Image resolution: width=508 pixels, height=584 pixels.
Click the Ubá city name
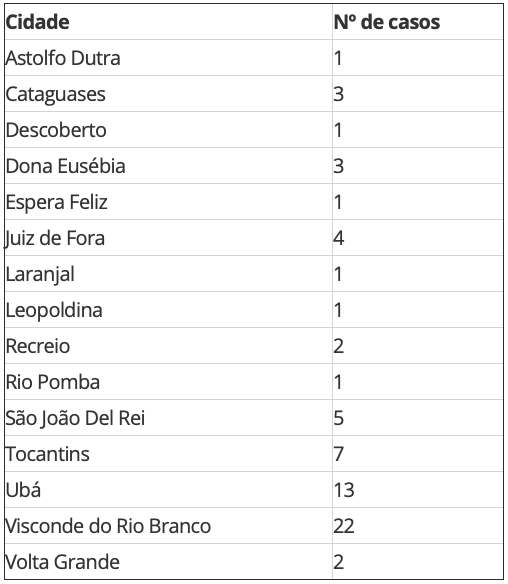click(x=23, y=490)
